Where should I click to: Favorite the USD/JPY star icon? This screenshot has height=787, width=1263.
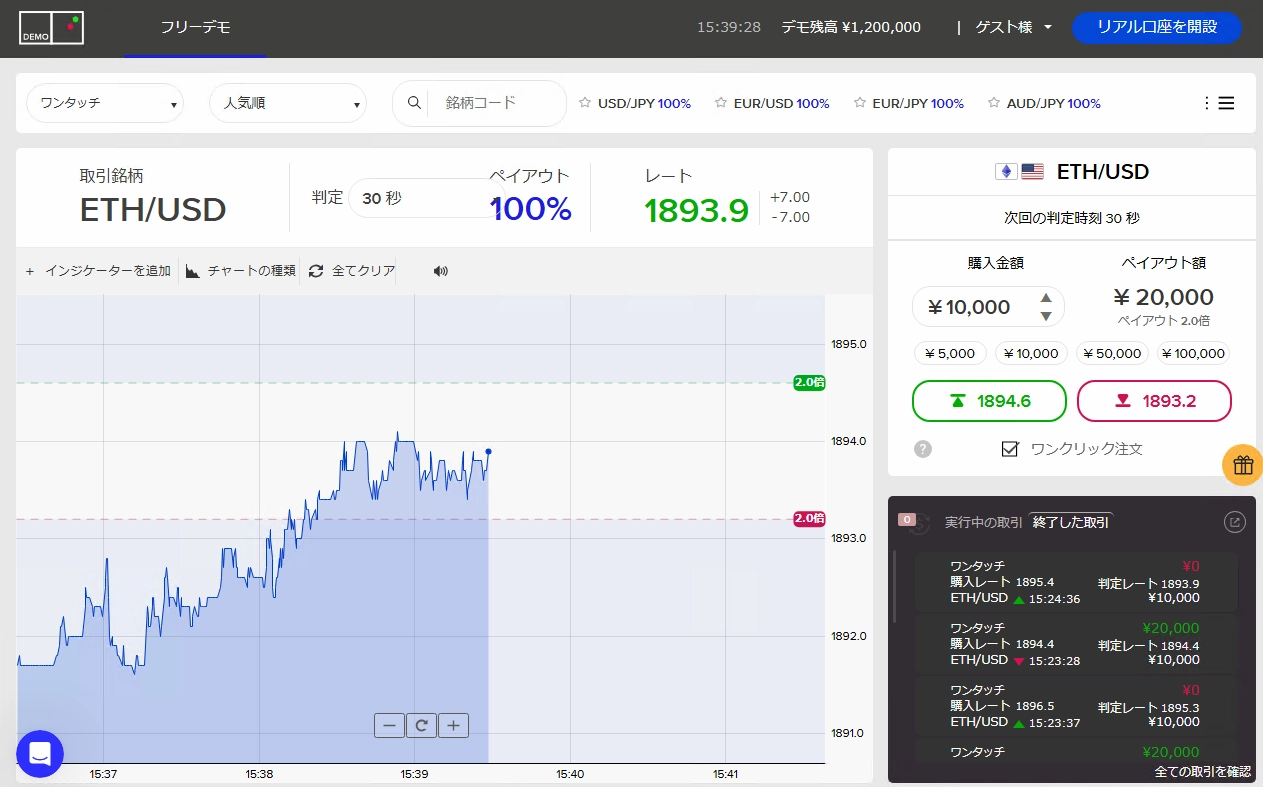coord(585,103)
